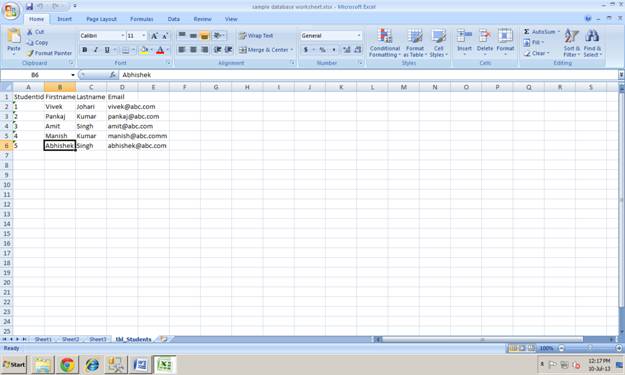Click the Sort & Filter icon
The width and height of the screenshot is (625, 375).
[571, 36]
